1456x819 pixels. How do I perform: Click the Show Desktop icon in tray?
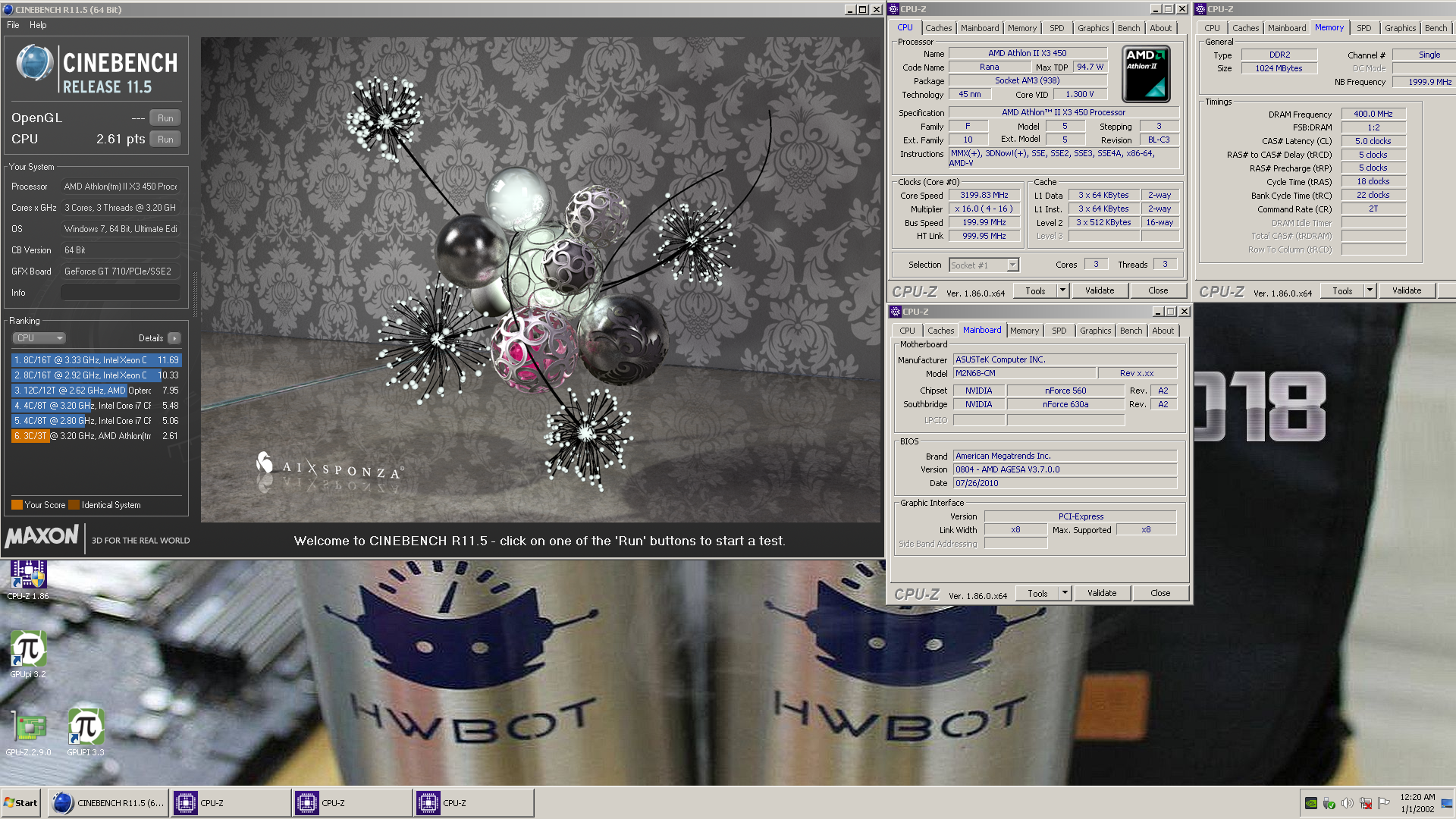1447,803
